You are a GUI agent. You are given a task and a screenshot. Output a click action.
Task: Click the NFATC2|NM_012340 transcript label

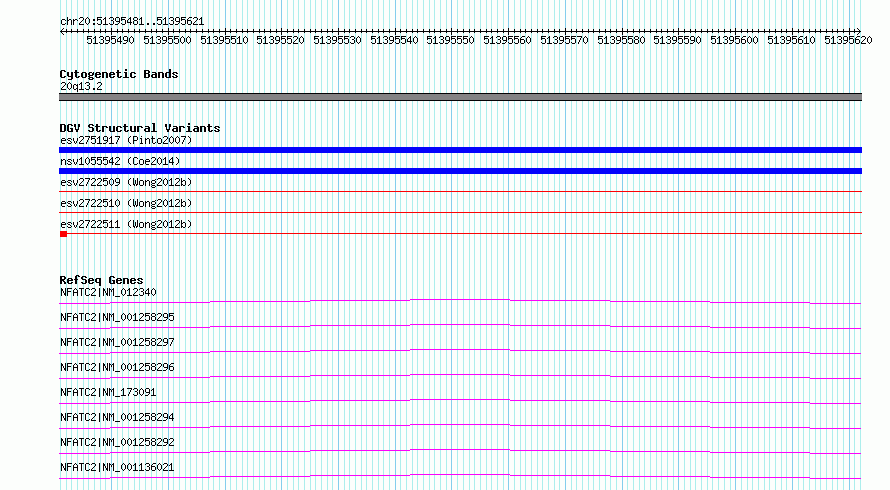click(108, 292)
